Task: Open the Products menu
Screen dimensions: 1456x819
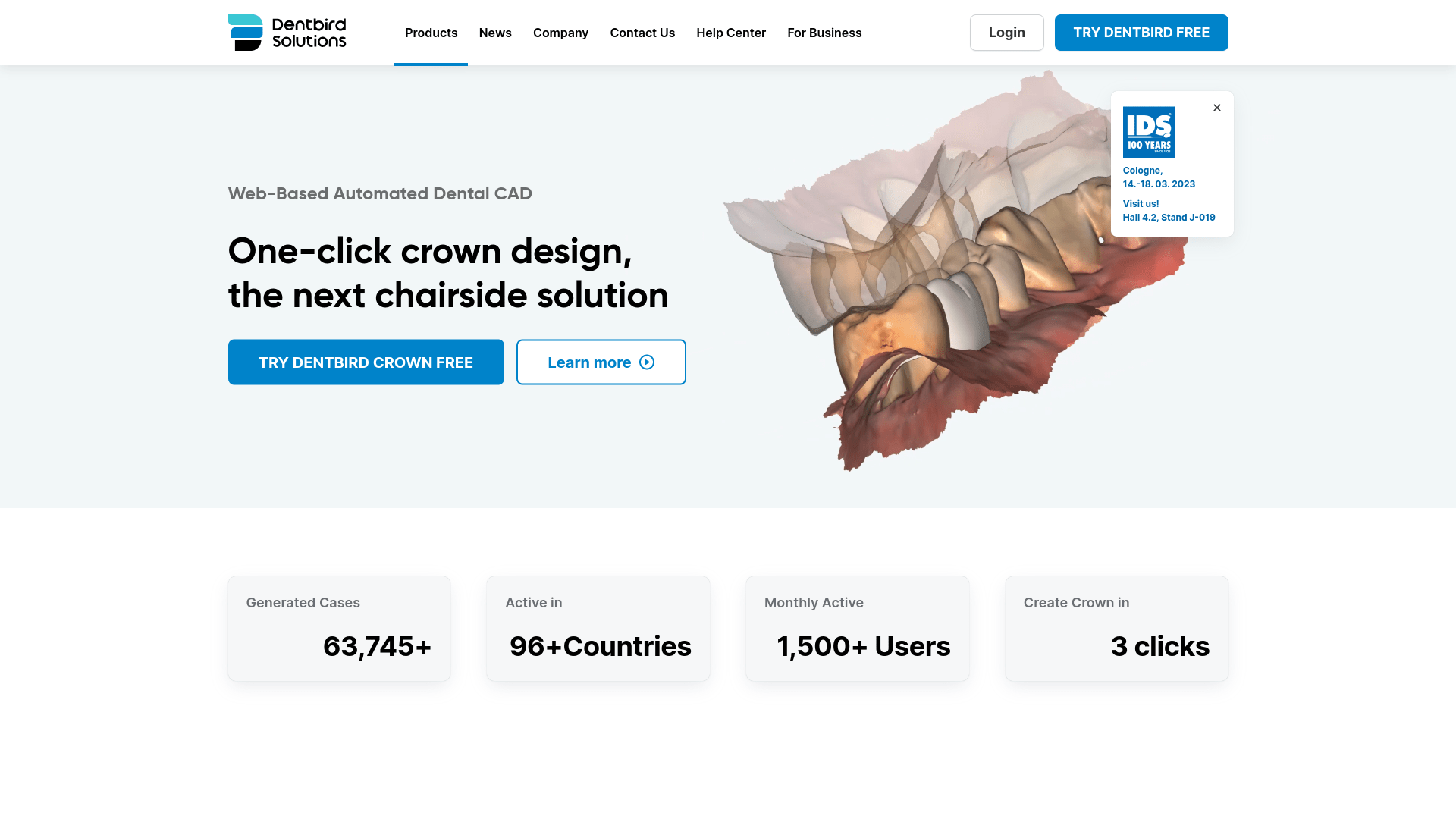Action: tap(431, 33)
